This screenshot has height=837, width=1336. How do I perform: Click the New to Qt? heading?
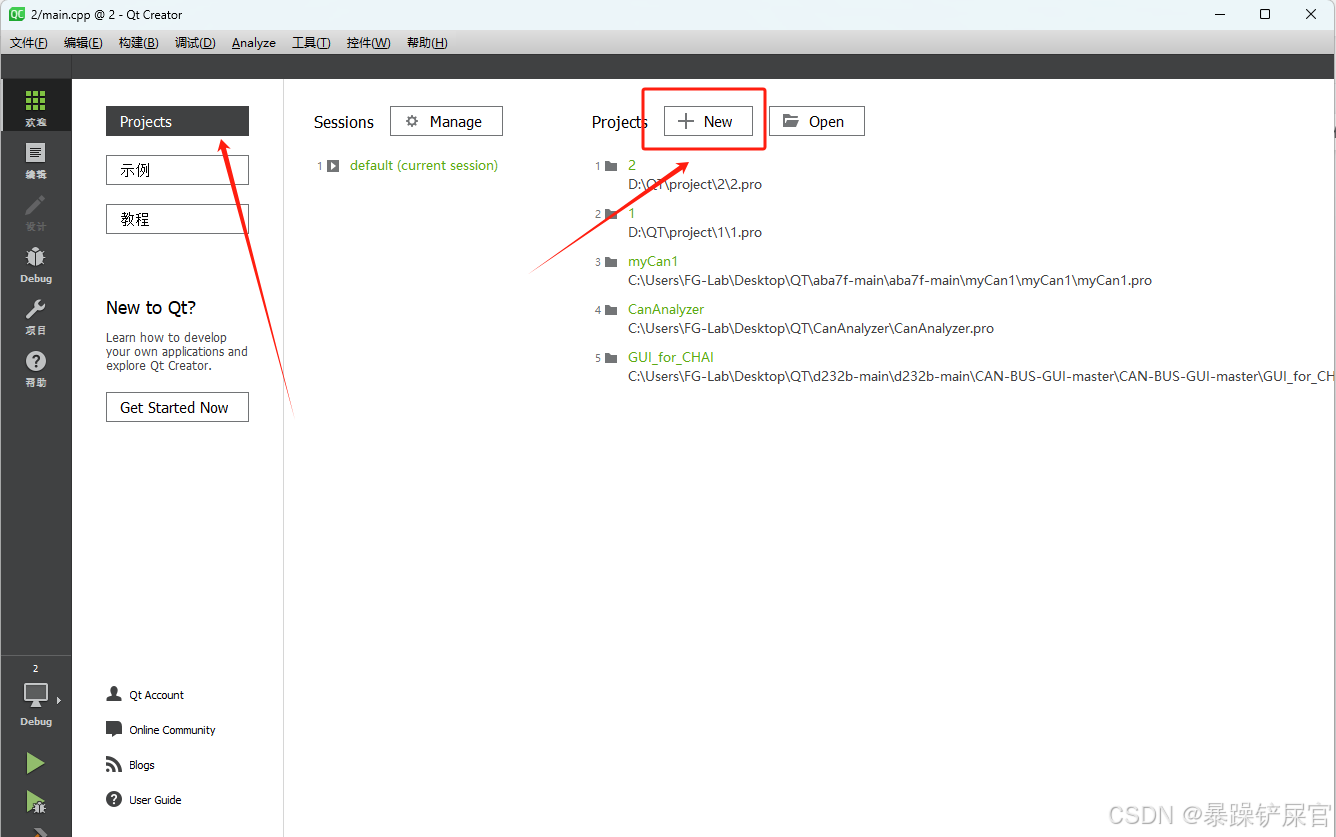[x=151, y=308]
